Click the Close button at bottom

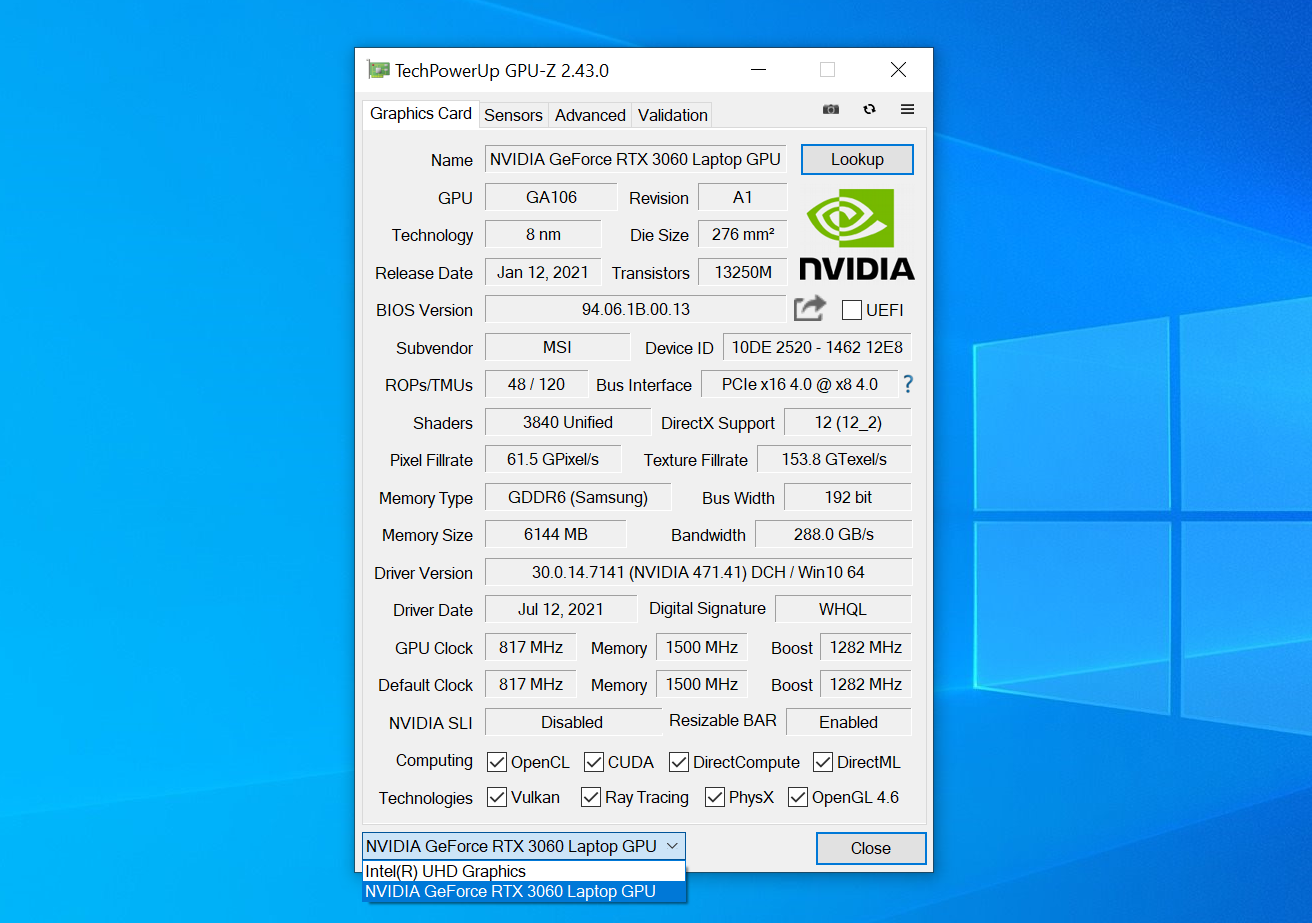[871, 848]
